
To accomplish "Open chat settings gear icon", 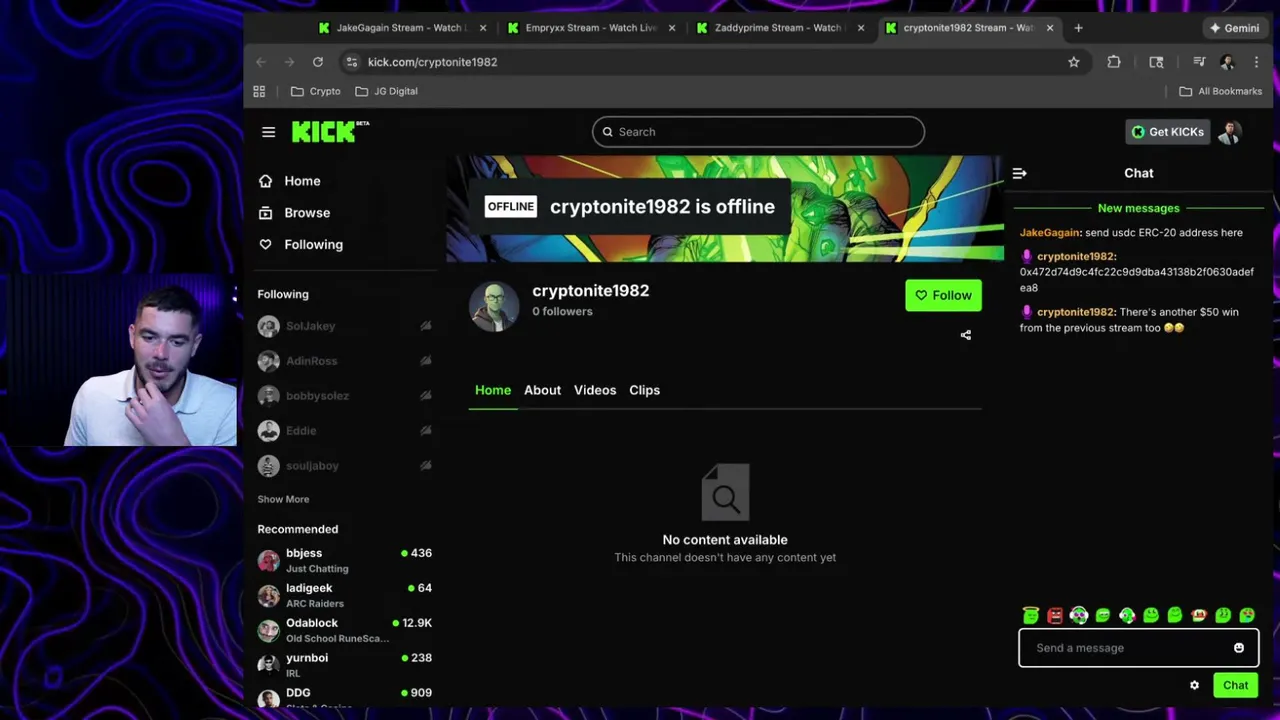I will point(1194,686).
